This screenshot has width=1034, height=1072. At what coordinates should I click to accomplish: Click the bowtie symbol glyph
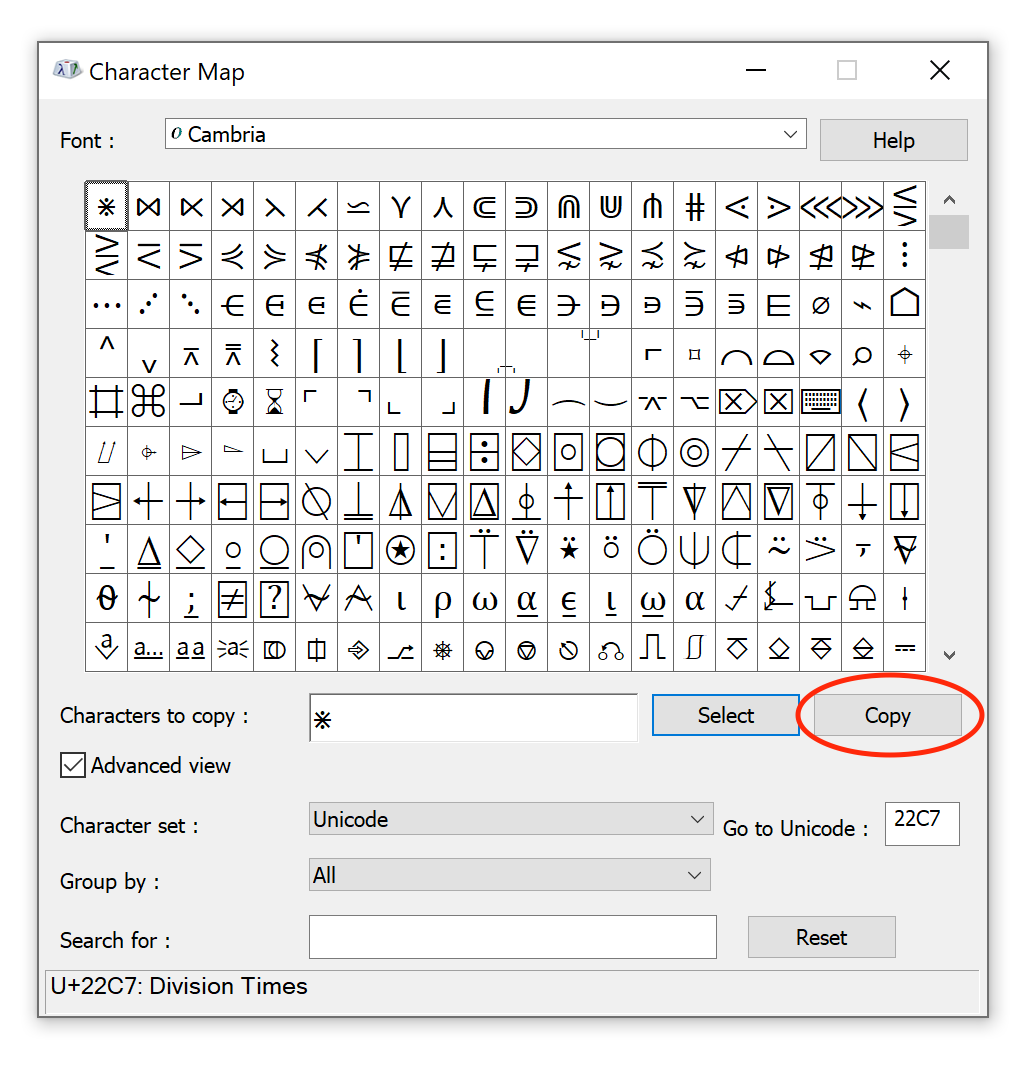(x=148, y=206)
